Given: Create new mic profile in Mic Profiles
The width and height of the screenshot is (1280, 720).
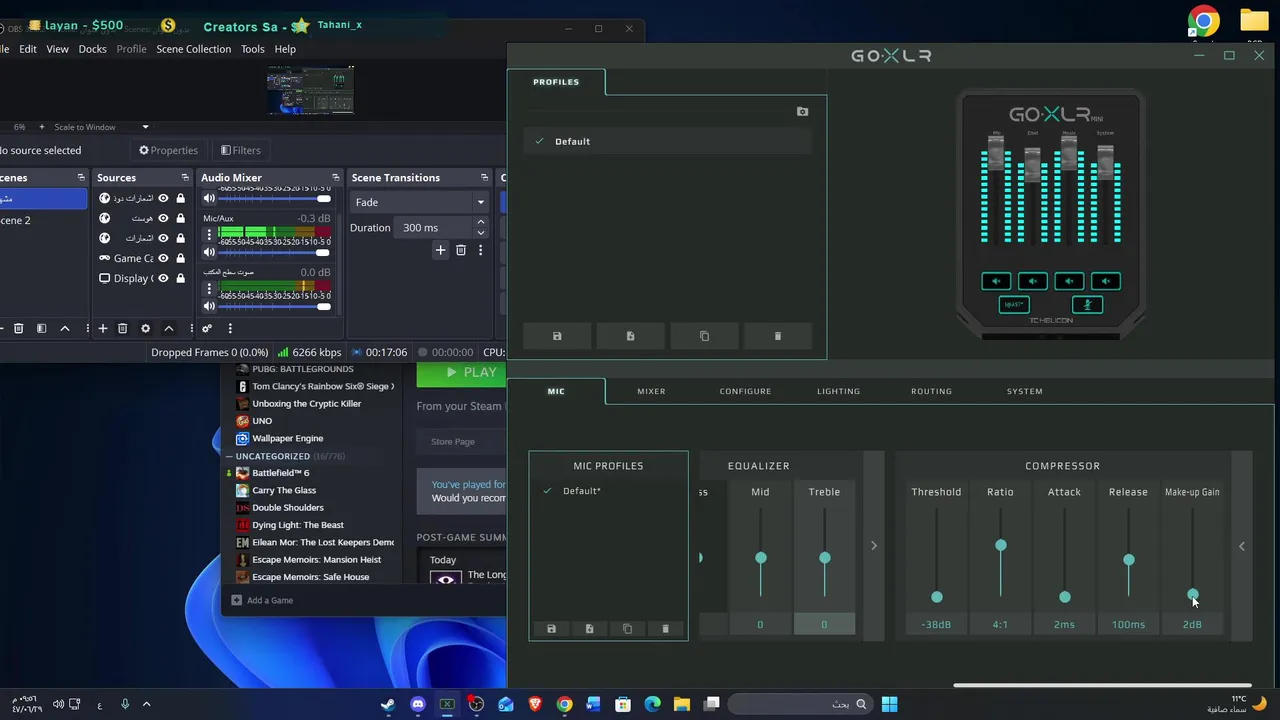Looking at the screenshot, I should coord(589,629).
